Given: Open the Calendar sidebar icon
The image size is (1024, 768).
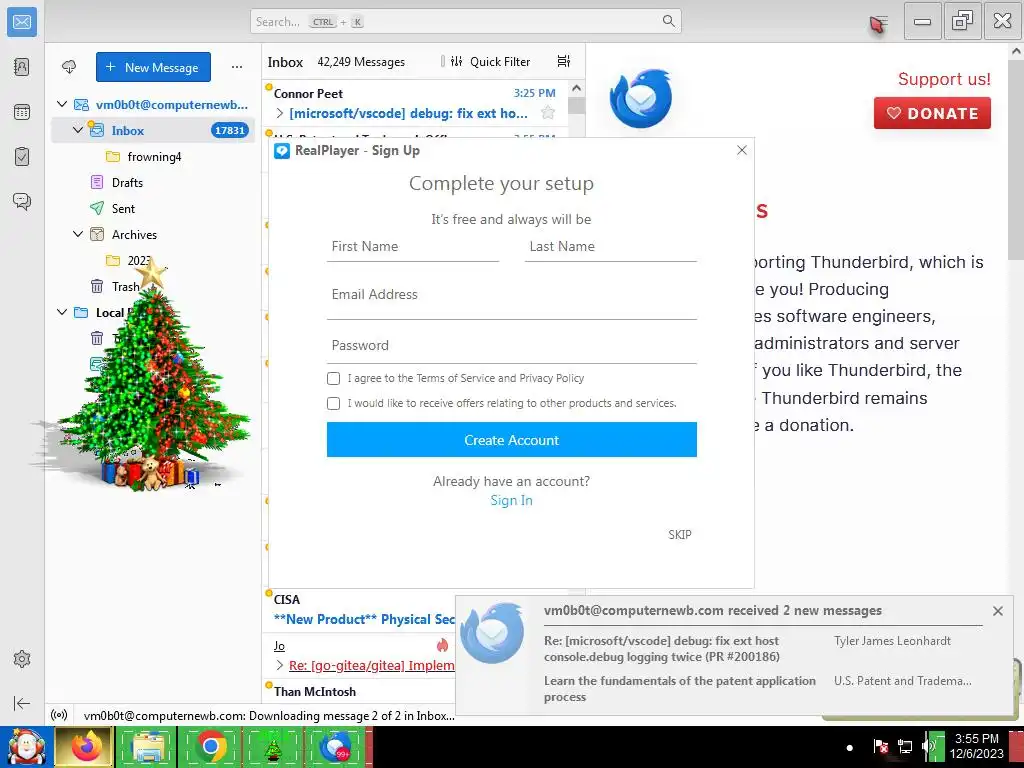Looking at the screenshot, I should click(x=22, y=112).
